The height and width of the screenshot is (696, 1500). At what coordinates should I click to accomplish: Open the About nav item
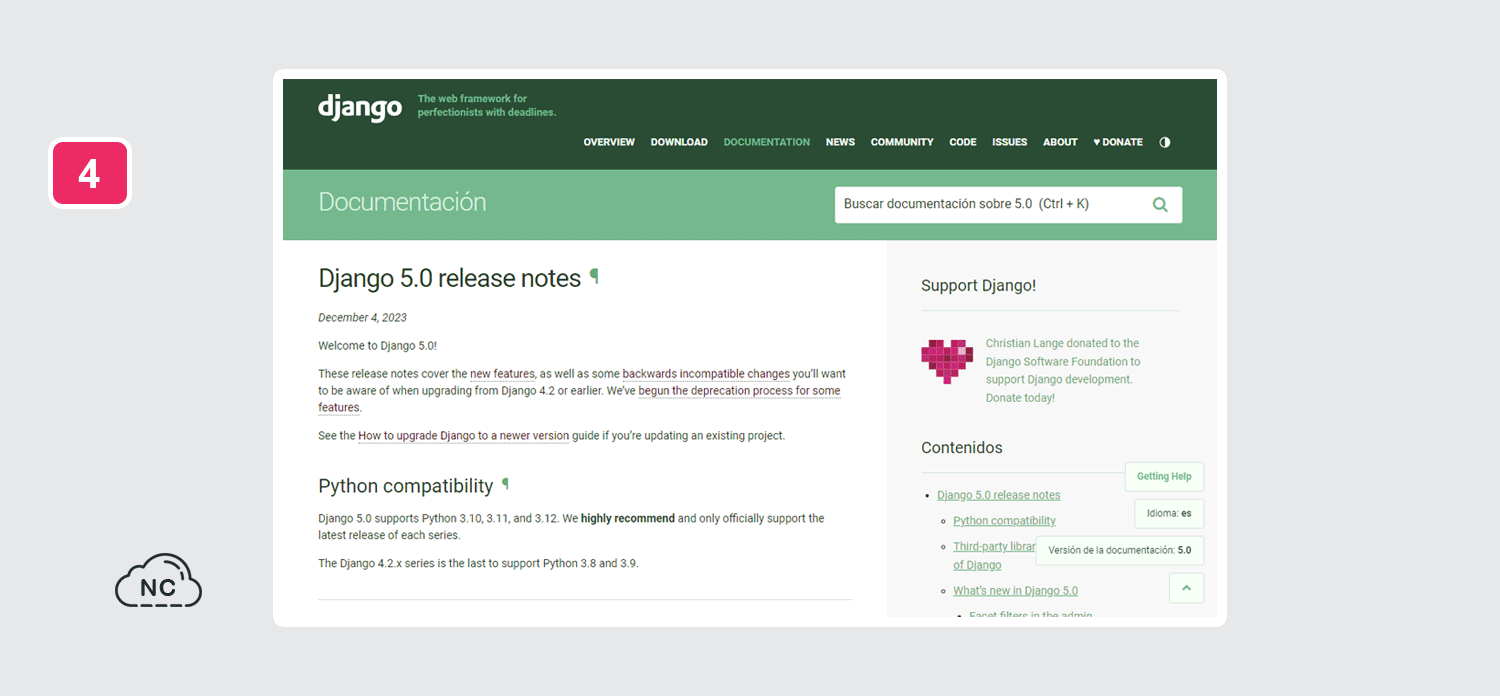1060,142
